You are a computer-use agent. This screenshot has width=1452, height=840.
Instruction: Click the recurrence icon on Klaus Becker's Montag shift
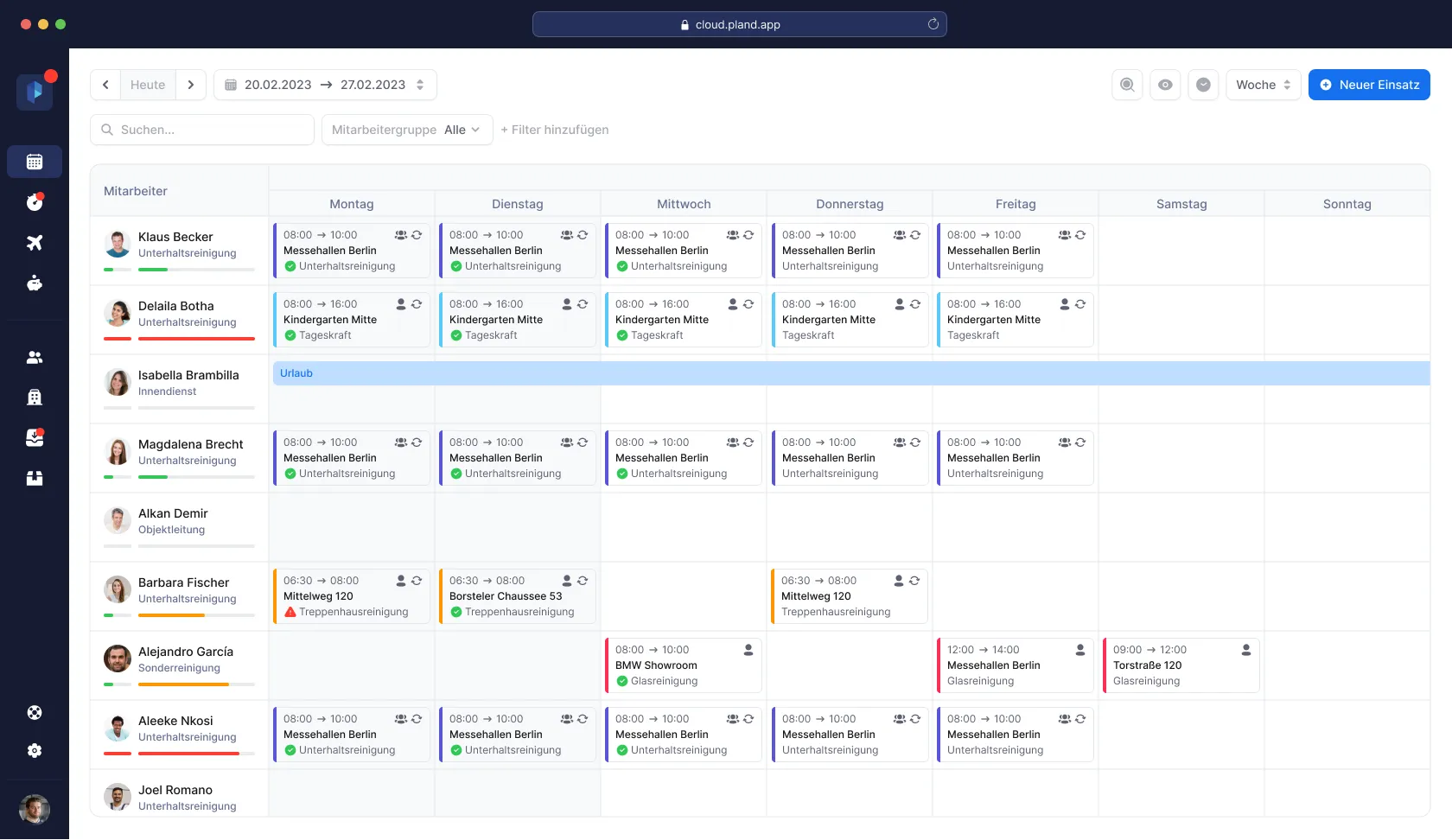(x=417, y=235)
